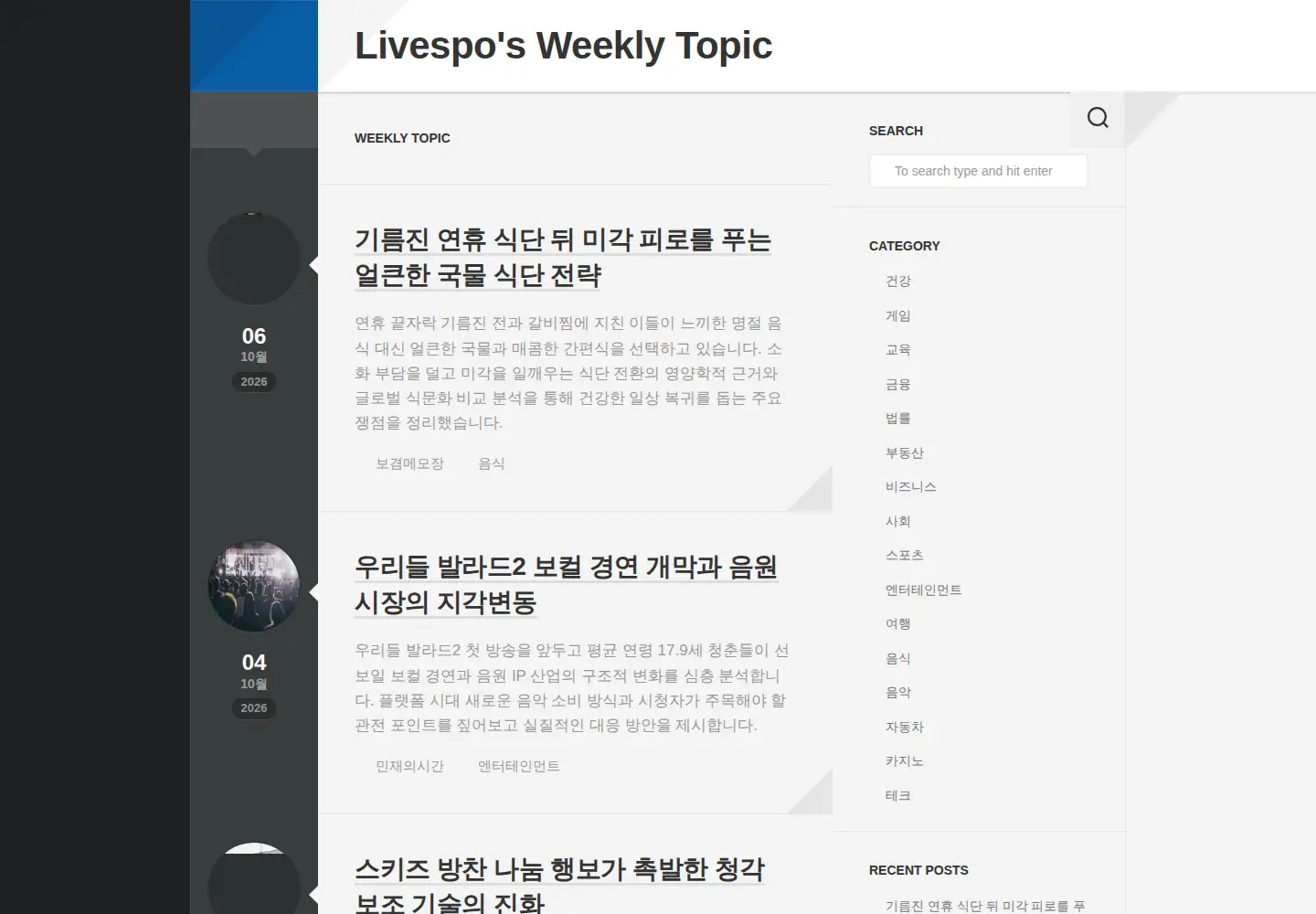Open 금융 category

[x=898, y=384]
